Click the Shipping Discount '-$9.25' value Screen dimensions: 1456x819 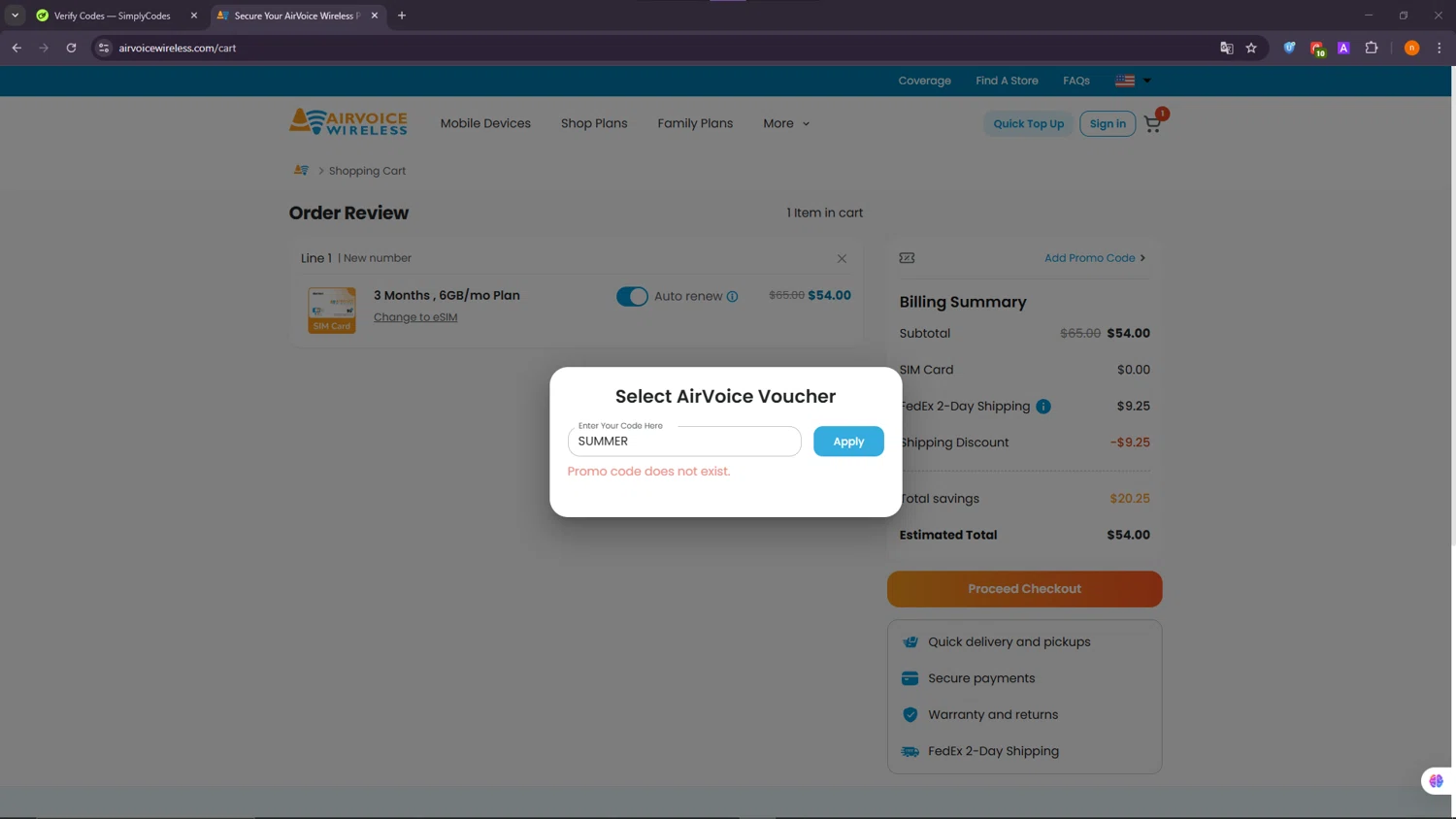(x=1130, y=442)
